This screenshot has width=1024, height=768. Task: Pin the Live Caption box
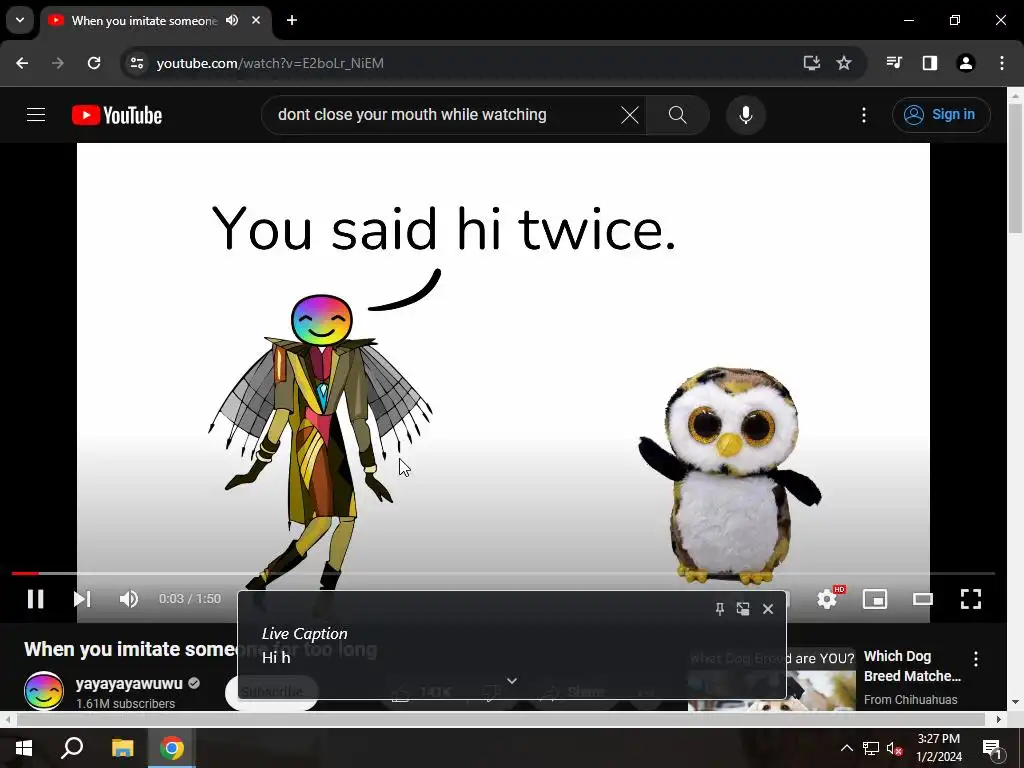point(720,609)
